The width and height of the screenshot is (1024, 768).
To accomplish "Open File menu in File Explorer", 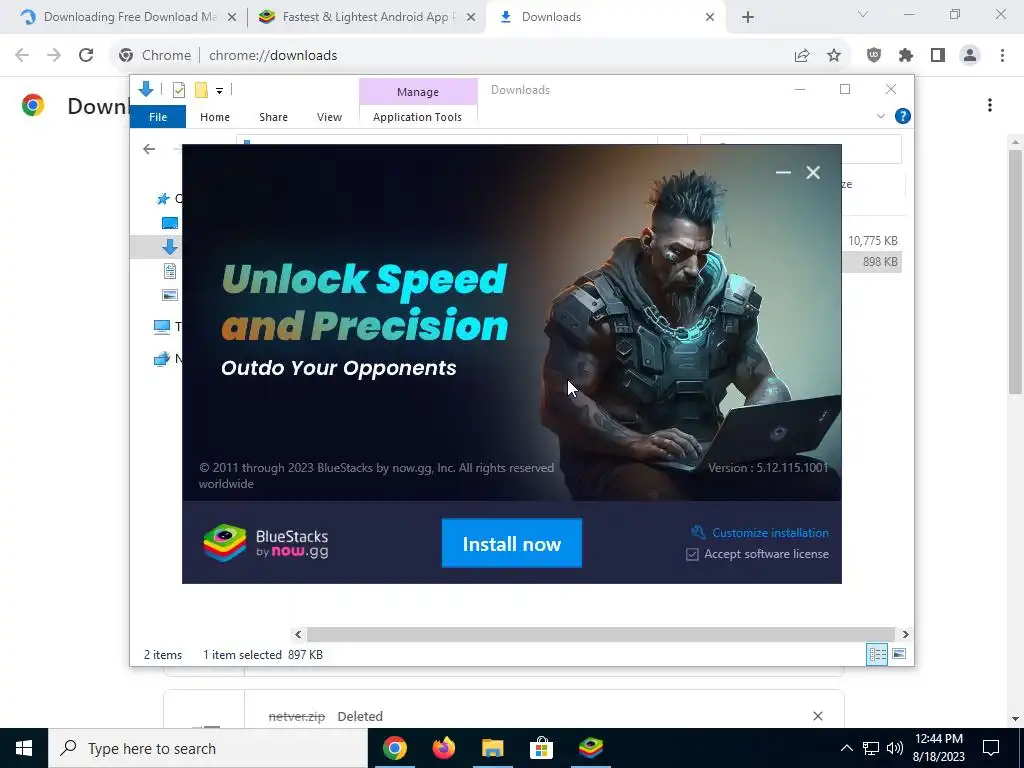I will [158, 117].
